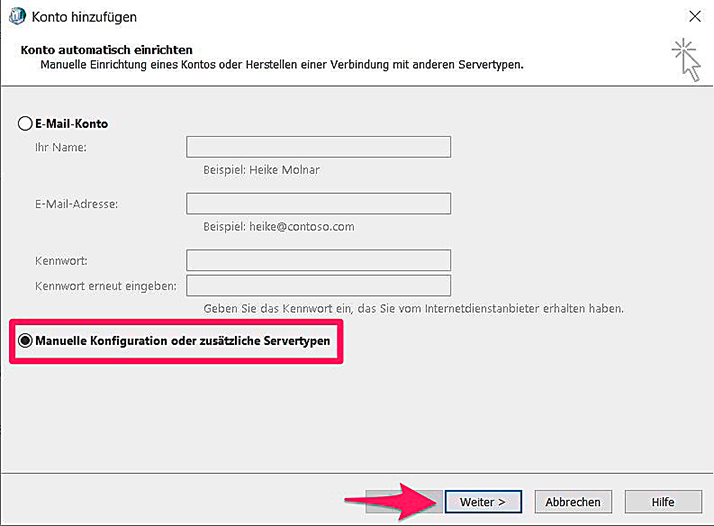Cancel setup via Abbrechen

[573, 502]
